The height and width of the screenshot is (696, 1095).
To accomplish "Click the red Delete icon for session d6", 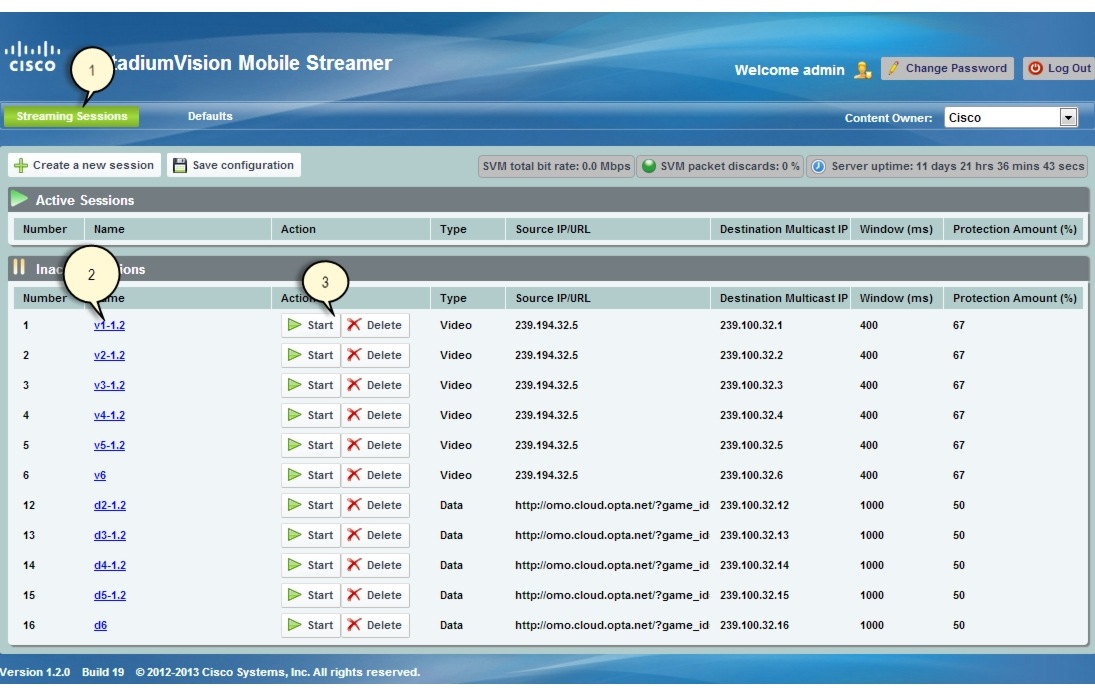I will [x=356, y=624].
